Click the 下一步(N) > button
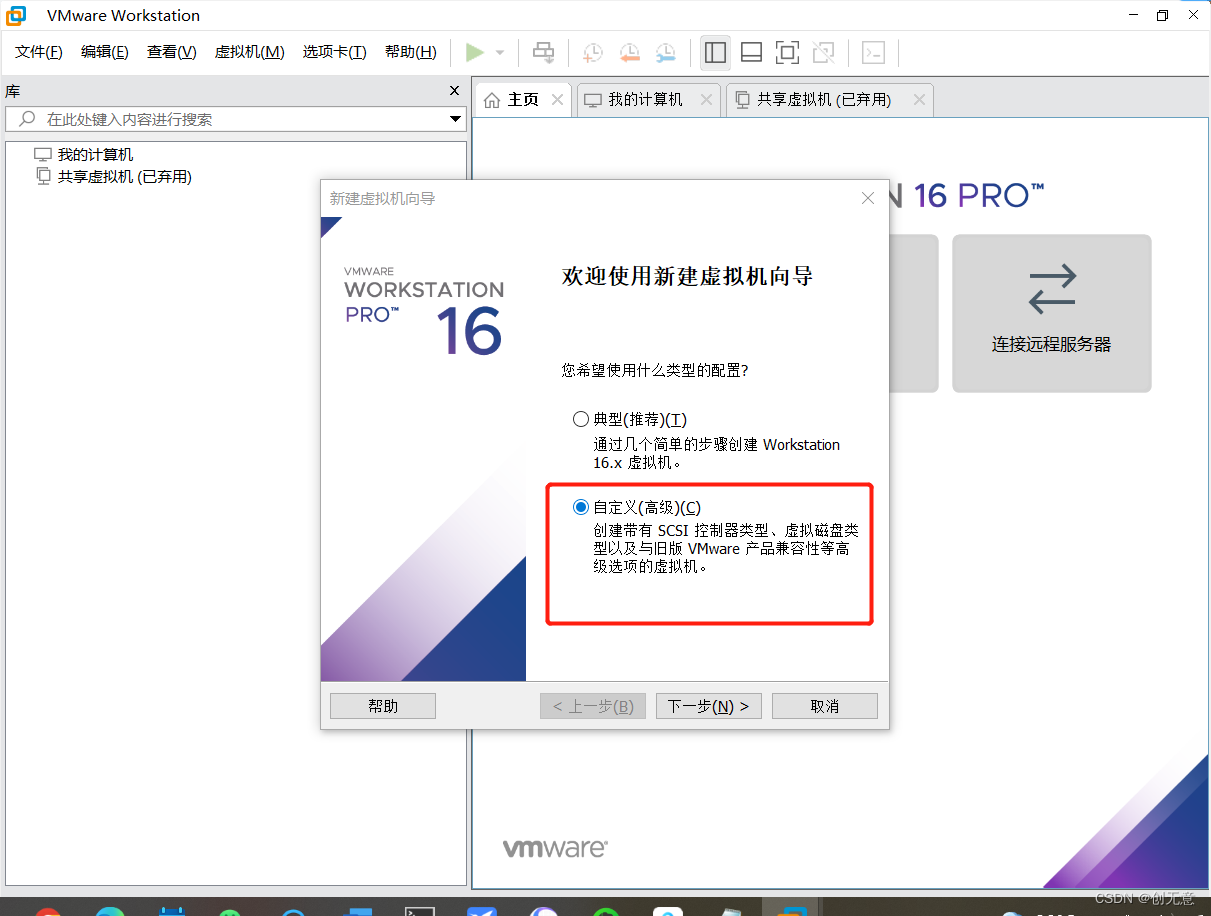This screenshot has width=1211, height=916. pyautogui.click(x=709, y=706)
